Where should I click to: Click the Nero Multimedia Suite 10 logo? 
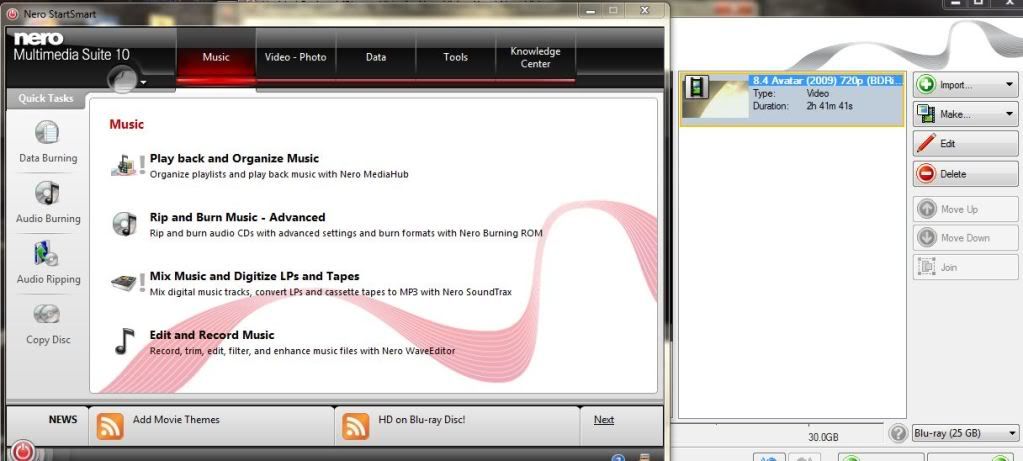pyautogui.click(x=70, y=47)
